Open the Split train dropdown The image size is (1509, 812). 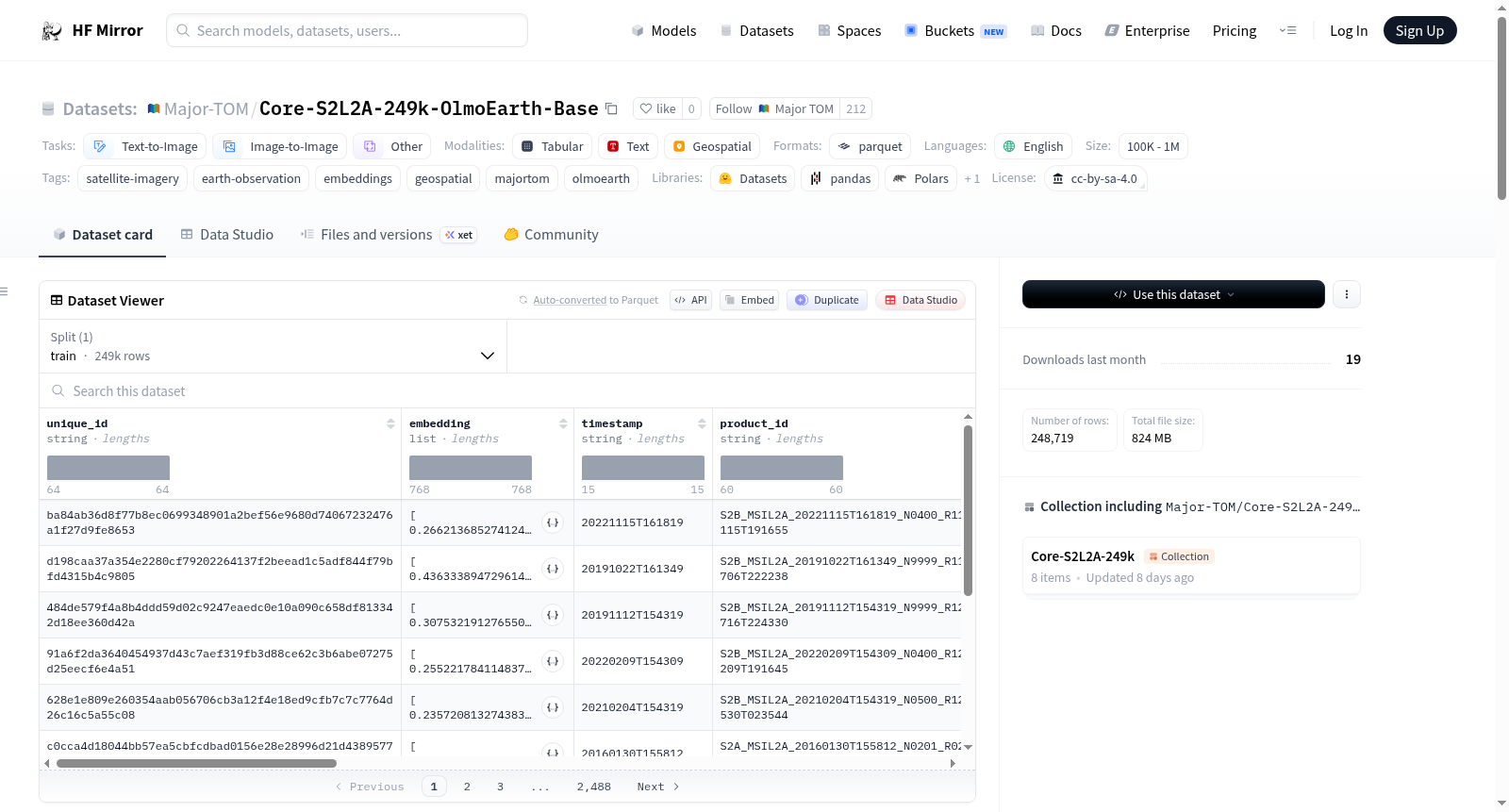click(x=273, y=346)
